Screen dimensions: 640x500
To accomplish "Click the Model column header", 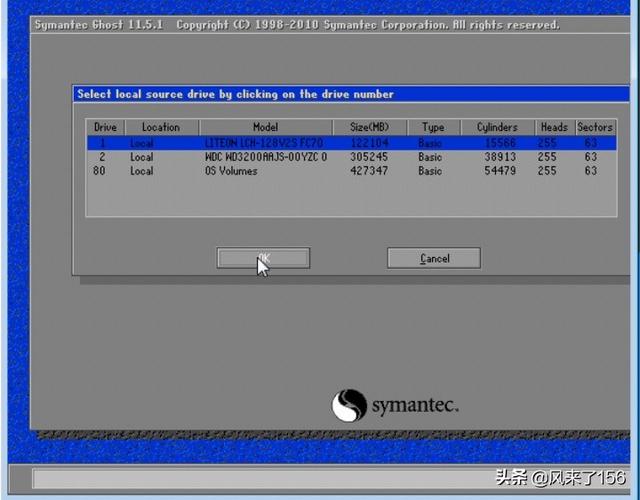I will click(x=266, y=127).
